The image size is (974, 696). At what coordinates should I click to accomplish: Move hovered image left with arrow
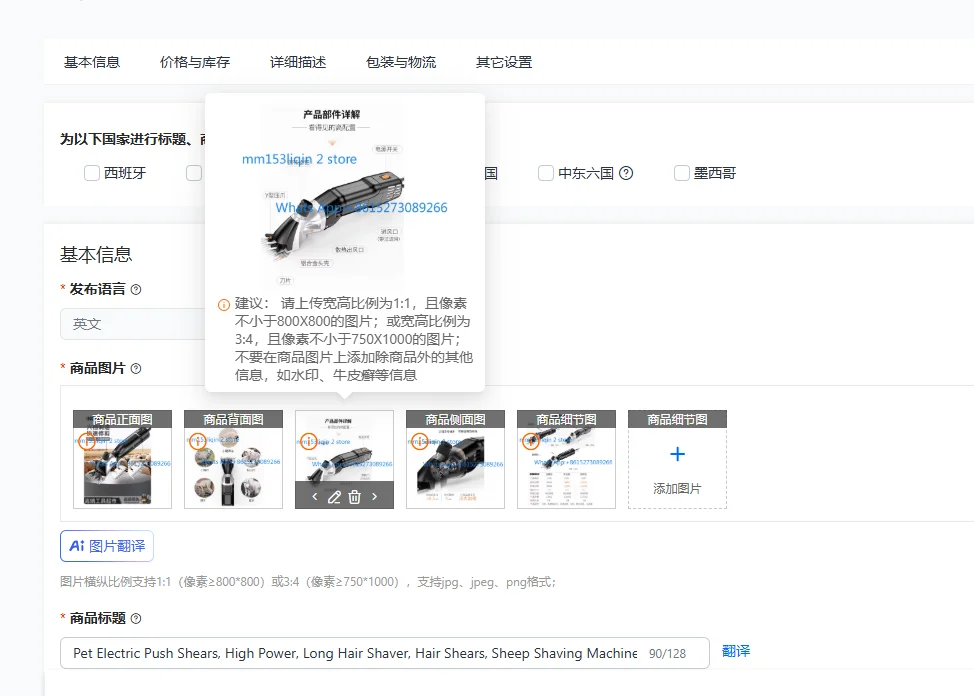tap(315, 497)
